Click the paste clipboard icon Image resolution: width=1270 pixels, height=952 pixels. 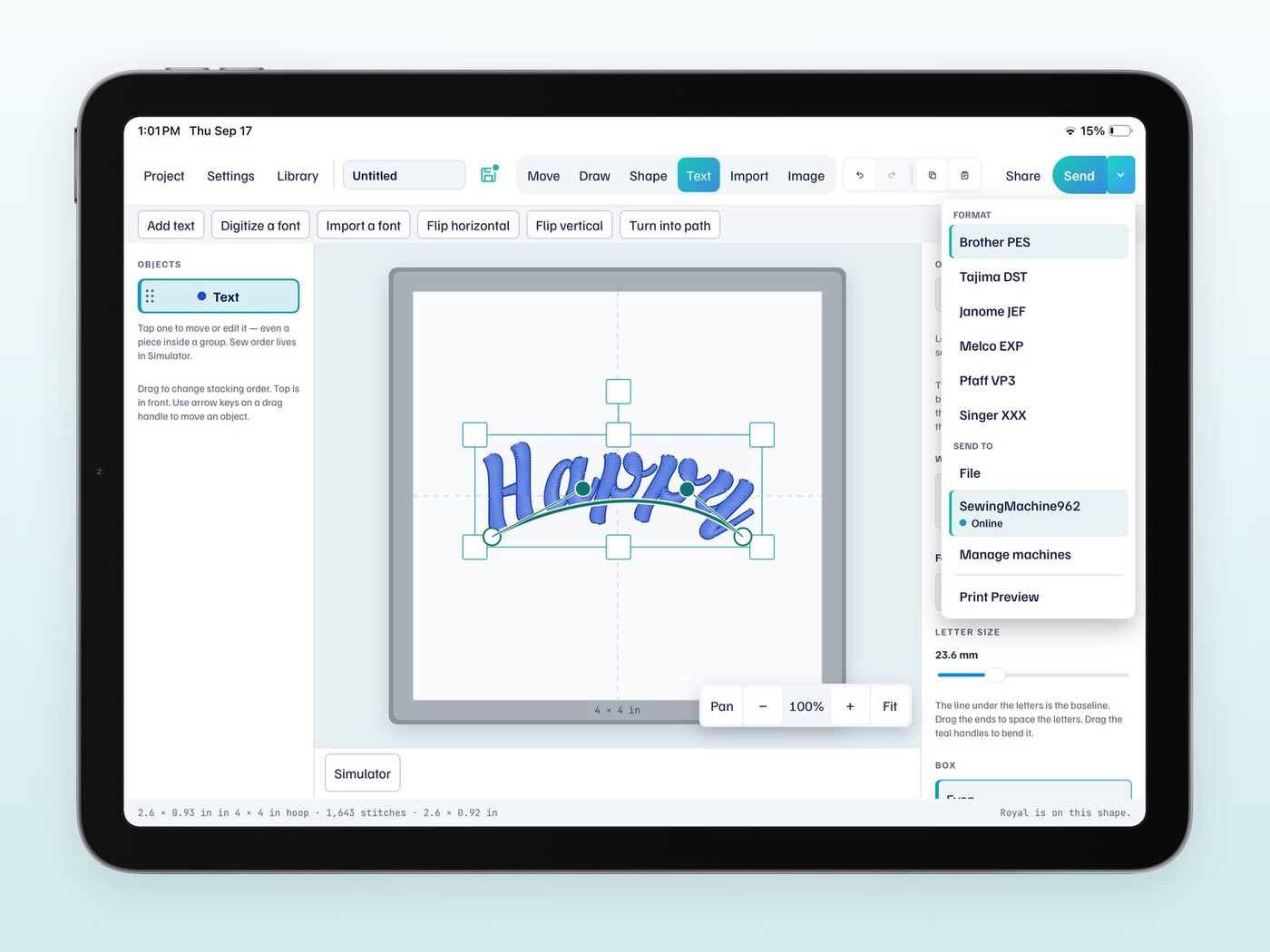964,176
